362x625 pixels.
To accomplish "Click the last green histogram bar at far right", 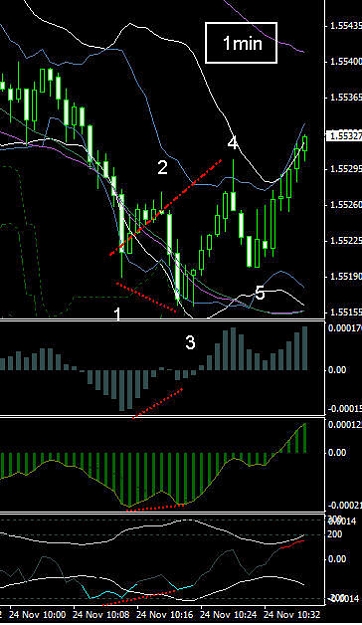I will point(305,438).
